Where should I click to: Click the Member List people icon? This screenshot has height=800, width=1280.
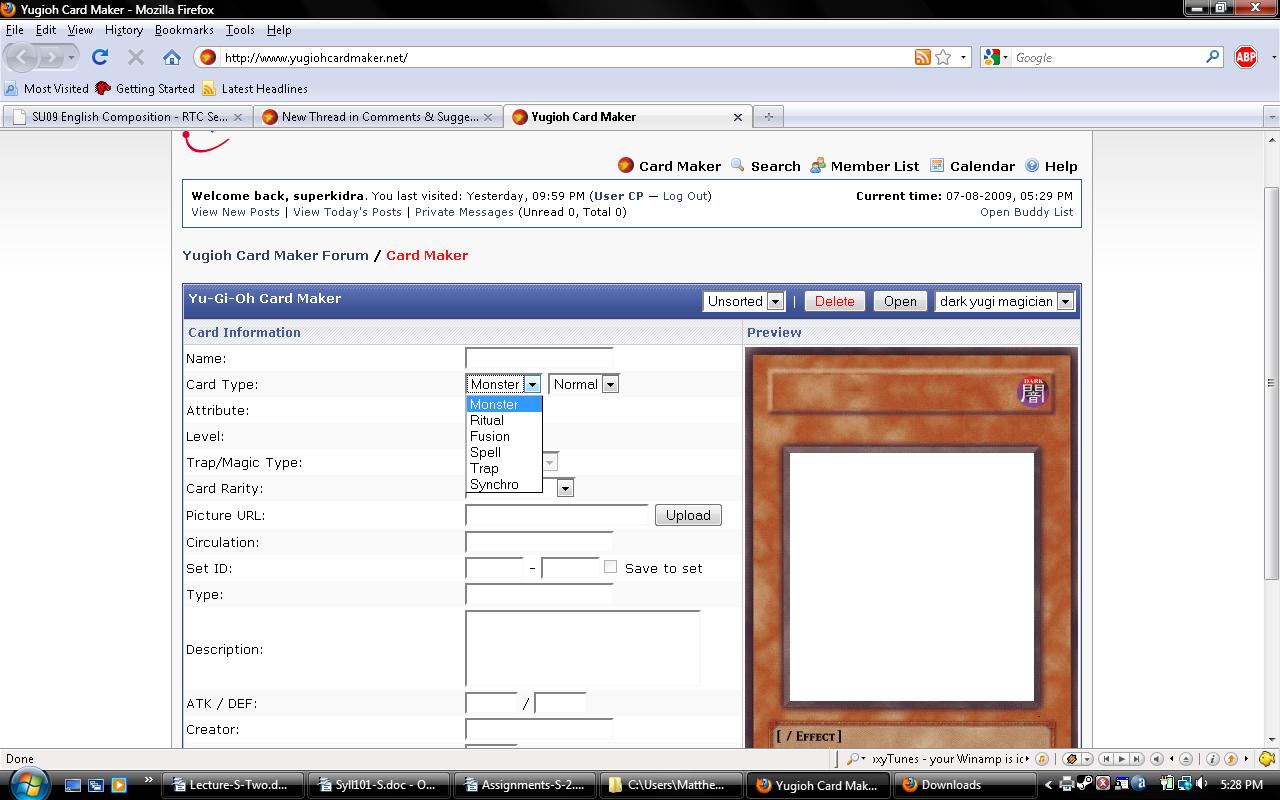click(817, 165)
